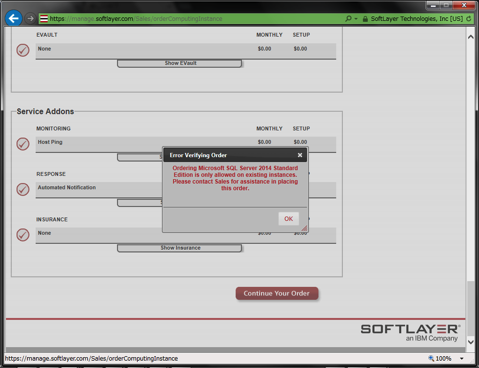Image resolution: width=479 pixels, height=368 pixels.
Task: Click the page scrollbar down arrow
Action: (x=470, y=342)
